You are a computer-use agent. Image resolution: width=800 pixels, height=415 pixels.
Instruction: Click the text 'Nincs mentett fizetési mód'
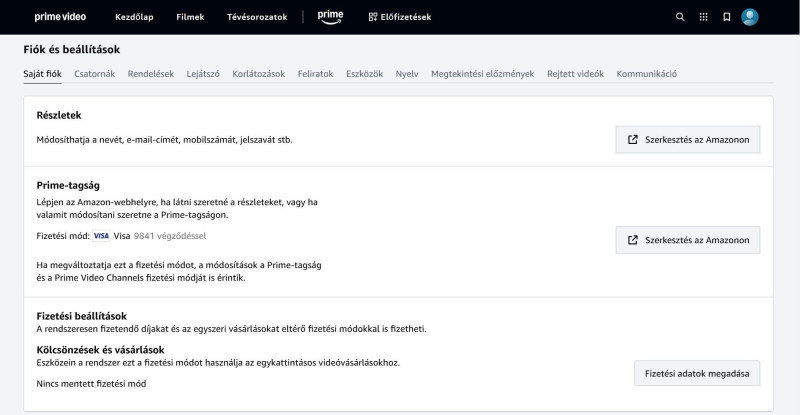[x=91, y=383]
